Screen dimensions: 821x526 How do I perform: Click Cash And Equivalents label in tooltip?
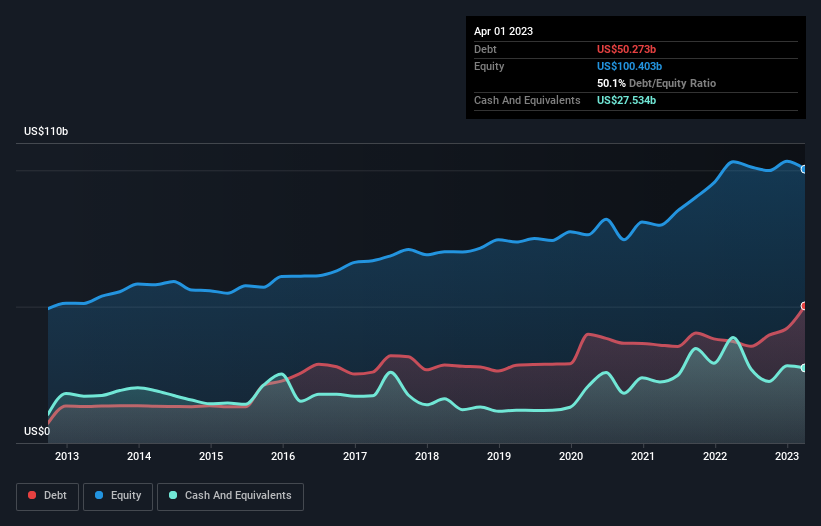point(527,100)
